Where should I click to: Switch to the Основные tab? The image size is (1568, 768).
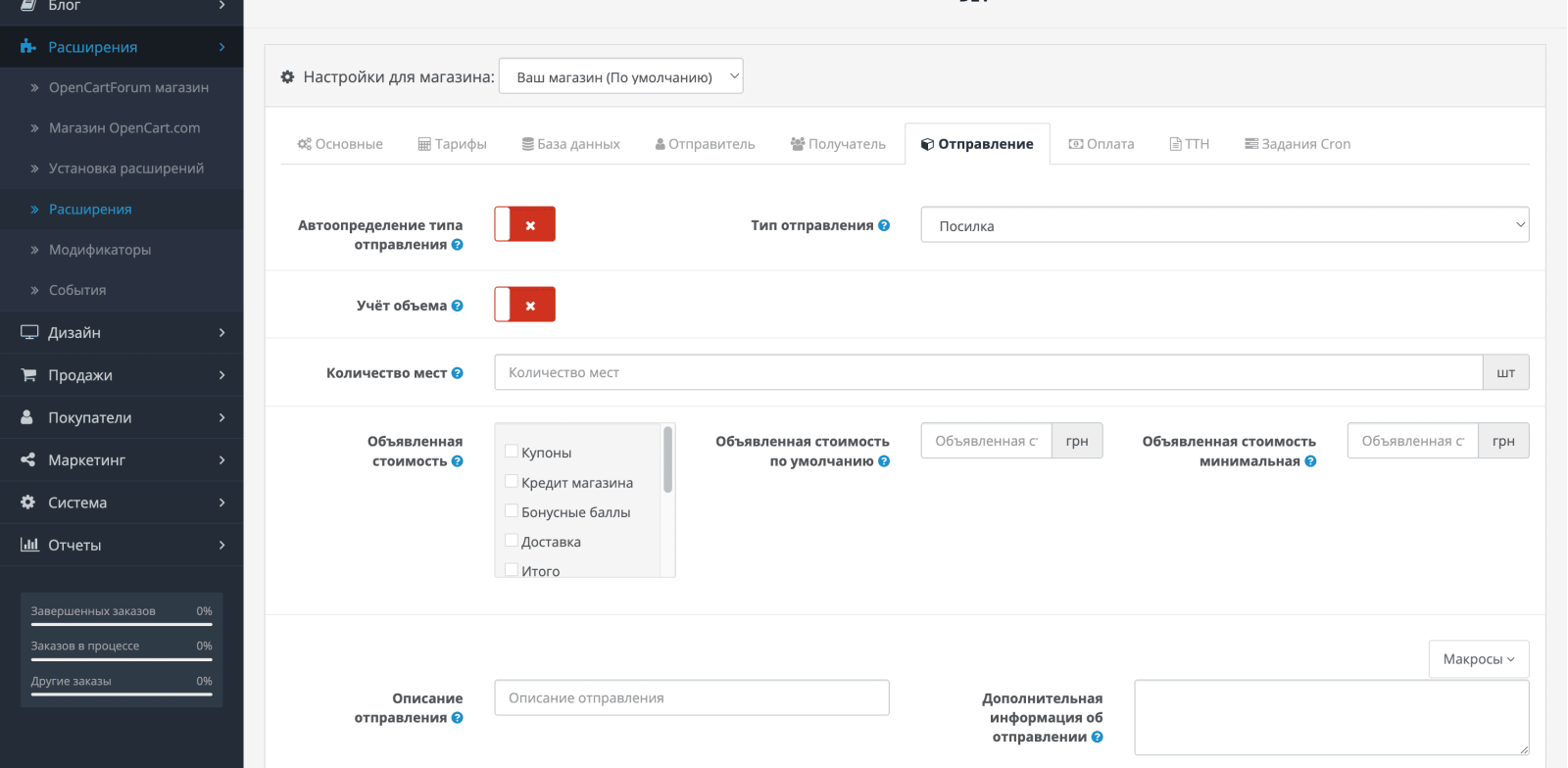click(x=340, y=144)
